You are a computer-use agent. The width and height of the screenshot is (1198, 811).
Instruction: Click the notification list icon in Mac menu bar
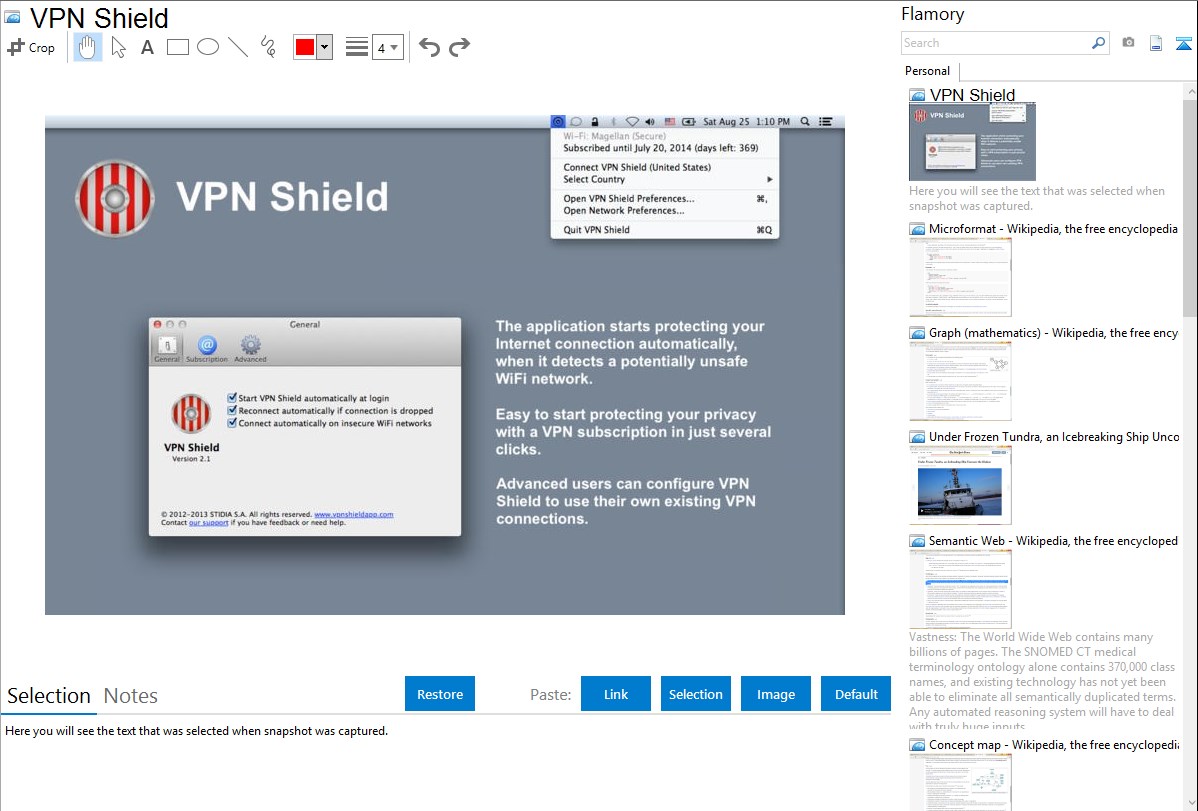[826, 122]
